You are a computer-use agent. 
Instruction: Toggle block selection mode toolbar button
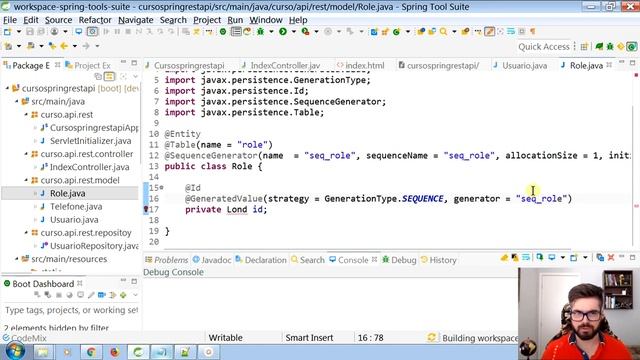pyautogui.click(x=522, y=31)
